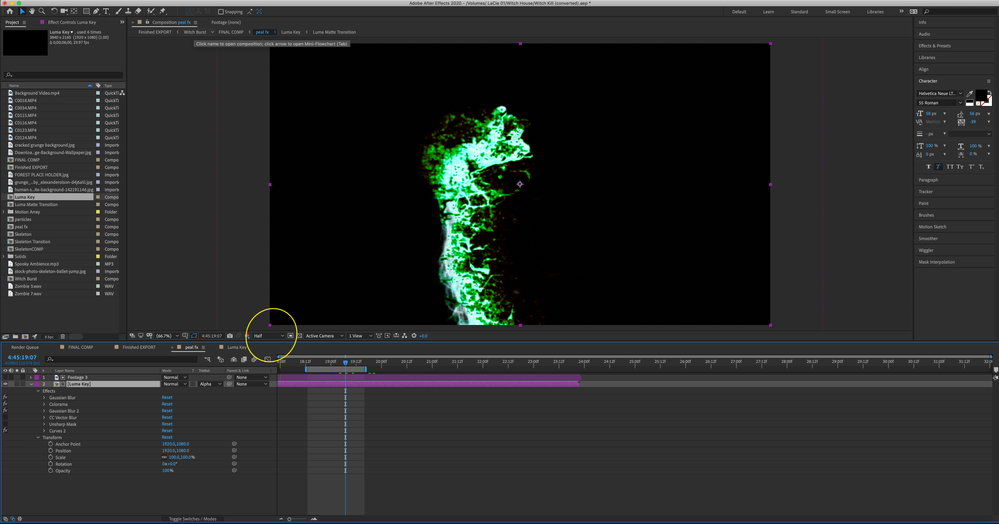This screenshot has width=999, height=524.
Task: Collapse the Transform property group
Action: 38,437
